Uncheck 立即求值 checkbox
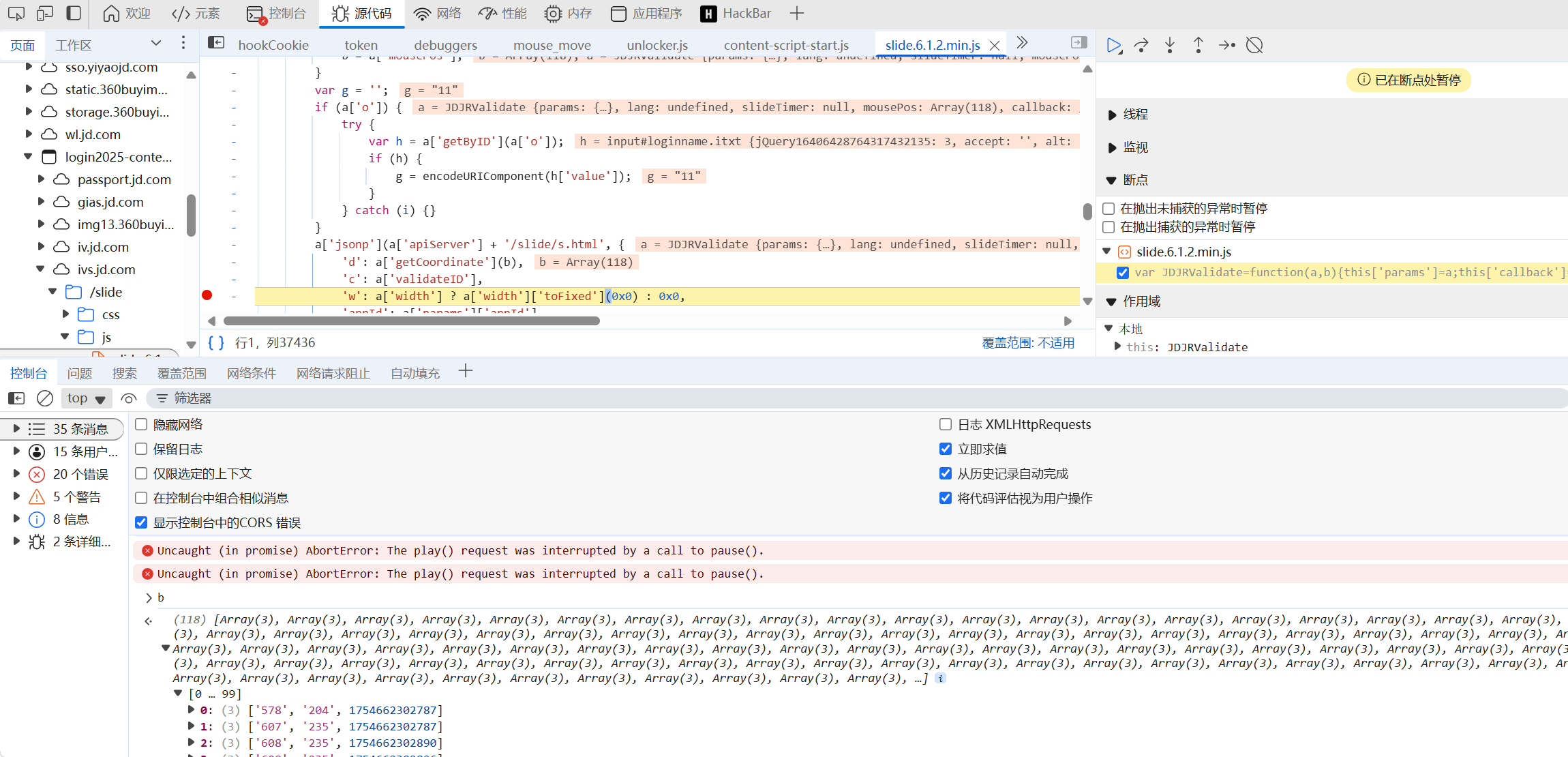Viewport: 1568px width, 757px height. tap(946, 449)
